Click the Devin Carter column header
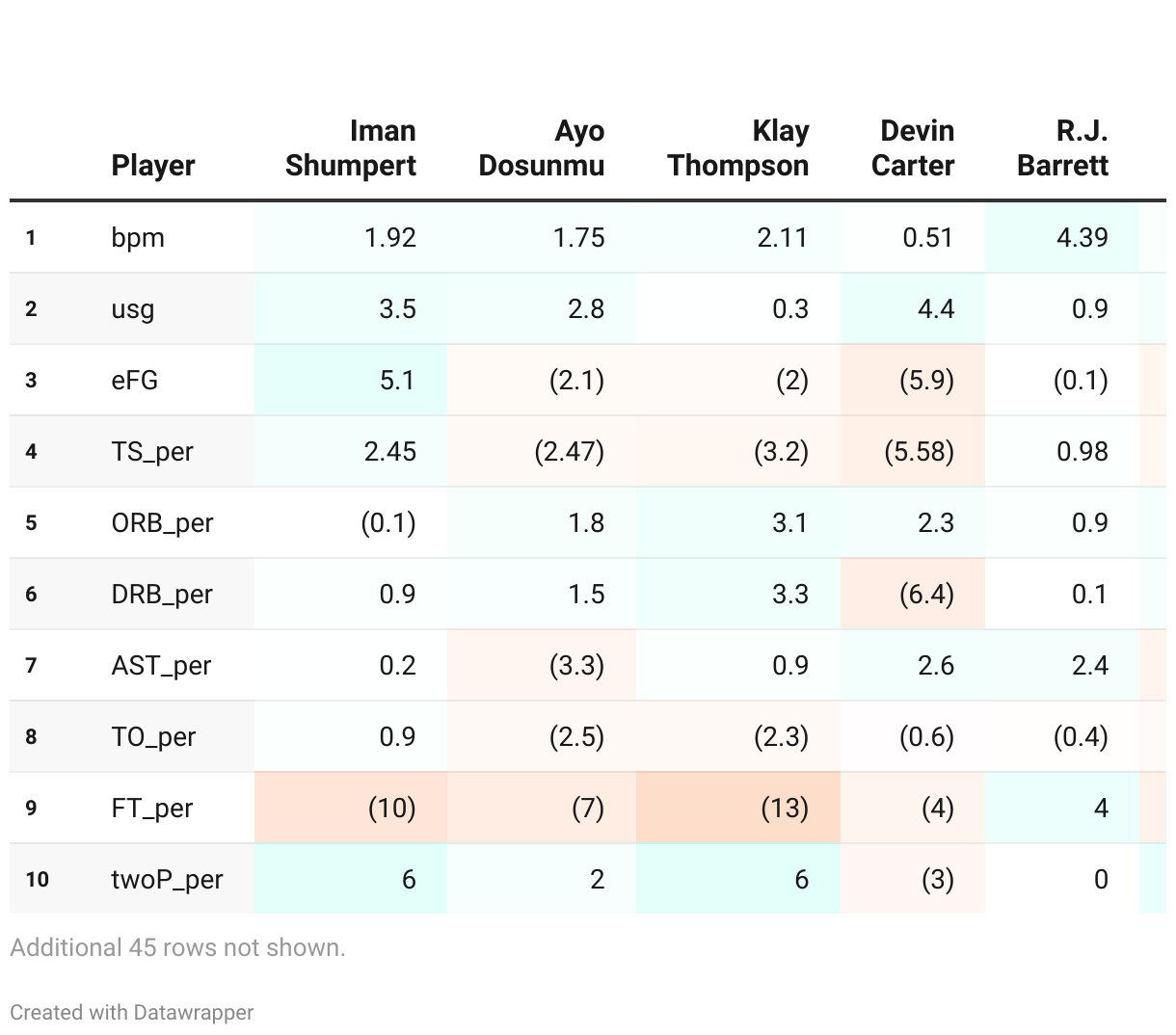The height and width of the screenshot is (1035, 1176). tap(913, 148)
